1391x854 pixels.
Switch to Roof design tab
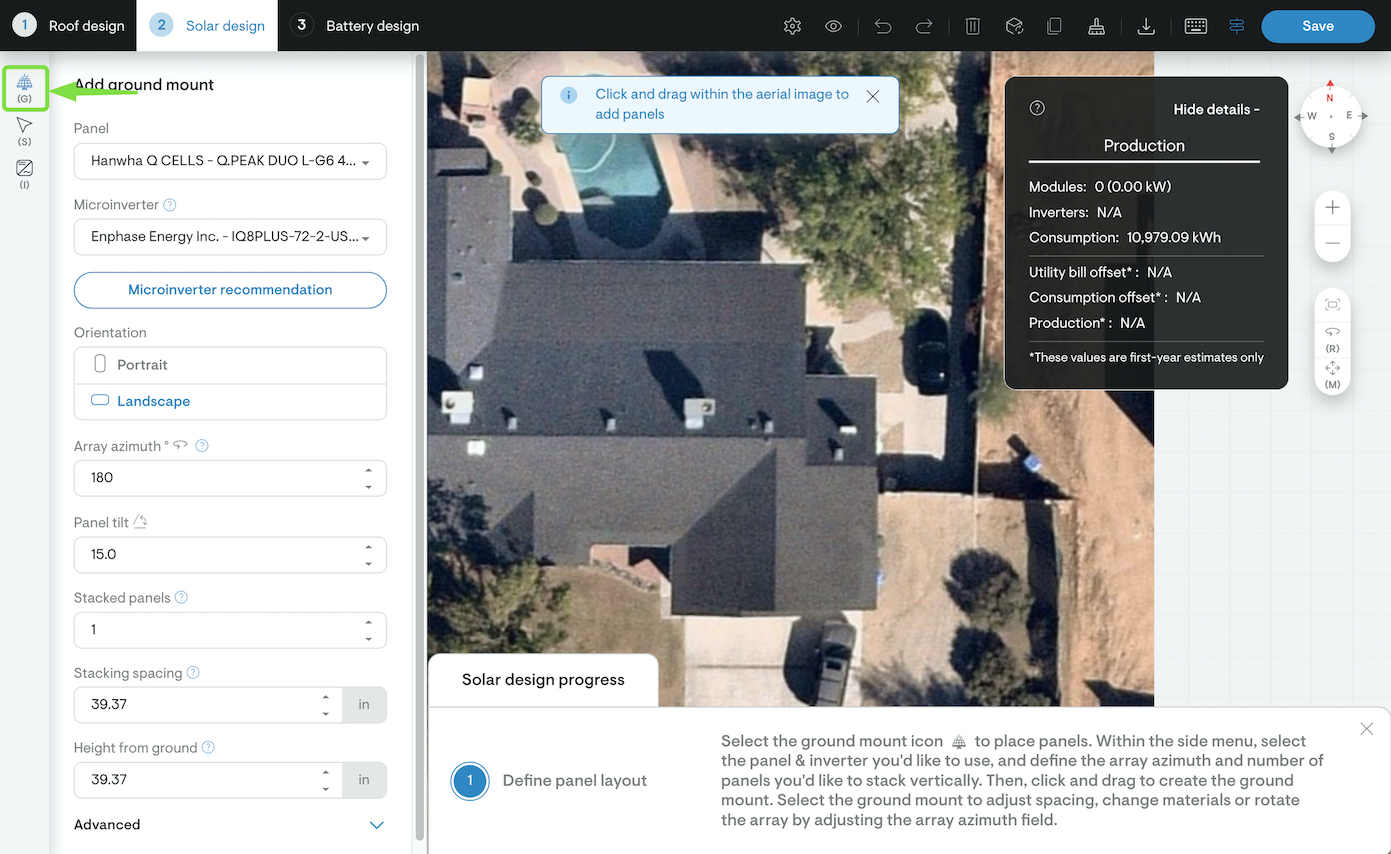69,26
